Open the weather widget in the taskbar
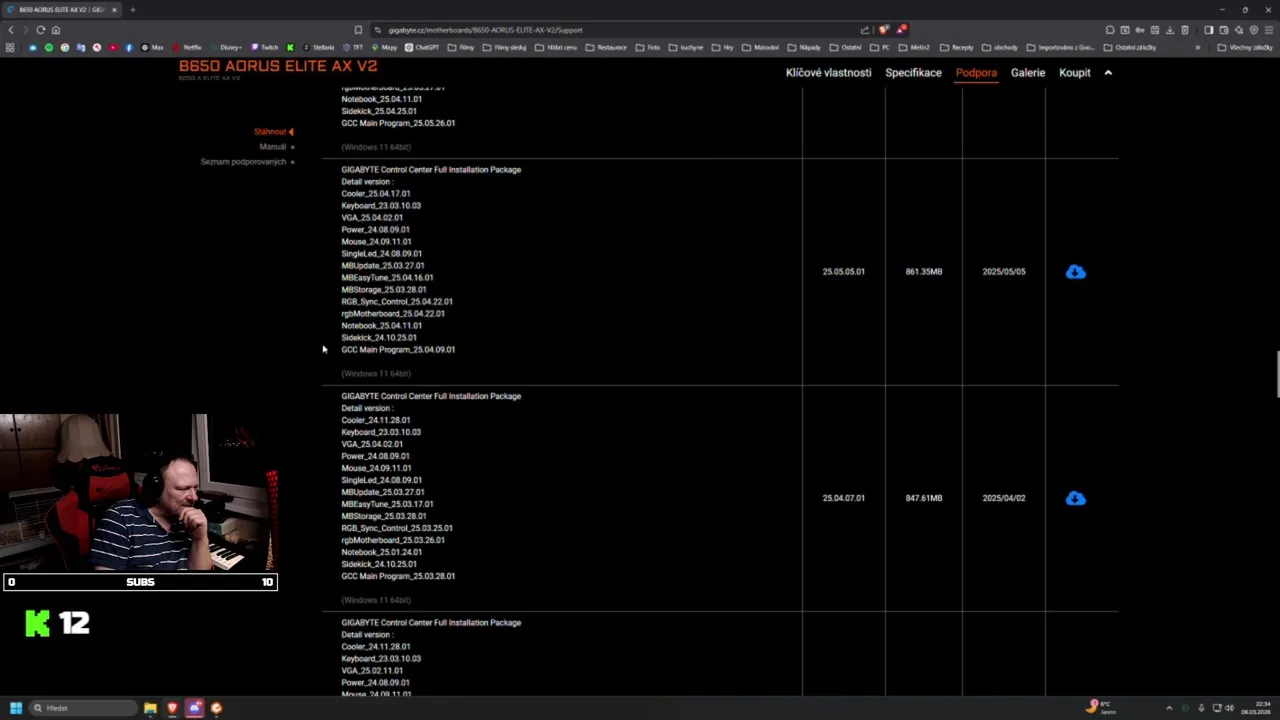The width and height of the screenshot is (1280, 720). coord(1100,708)
